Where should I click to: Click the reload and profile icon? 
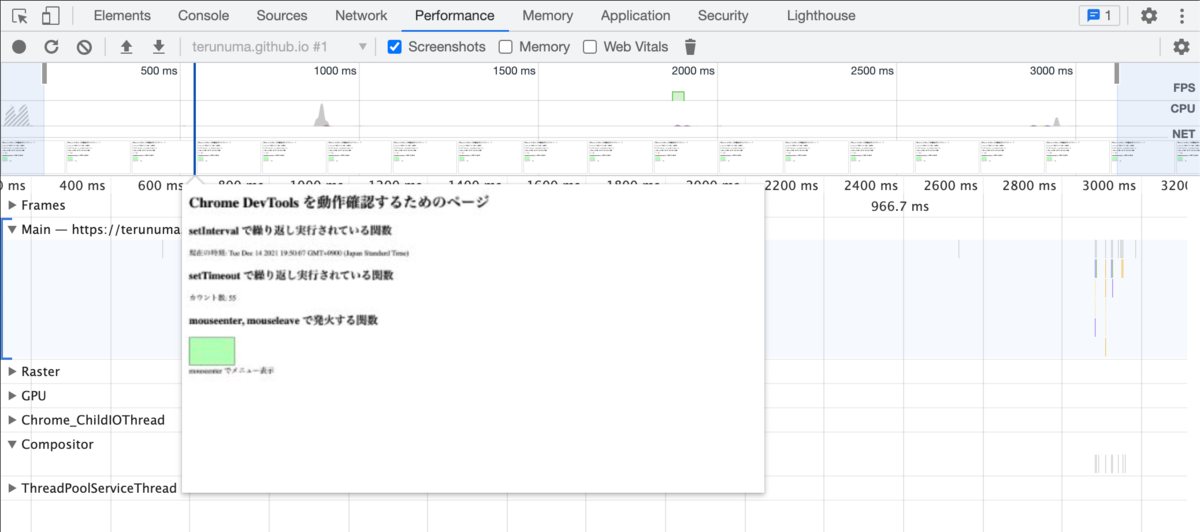pyautogui.click(x=52, y=47)
